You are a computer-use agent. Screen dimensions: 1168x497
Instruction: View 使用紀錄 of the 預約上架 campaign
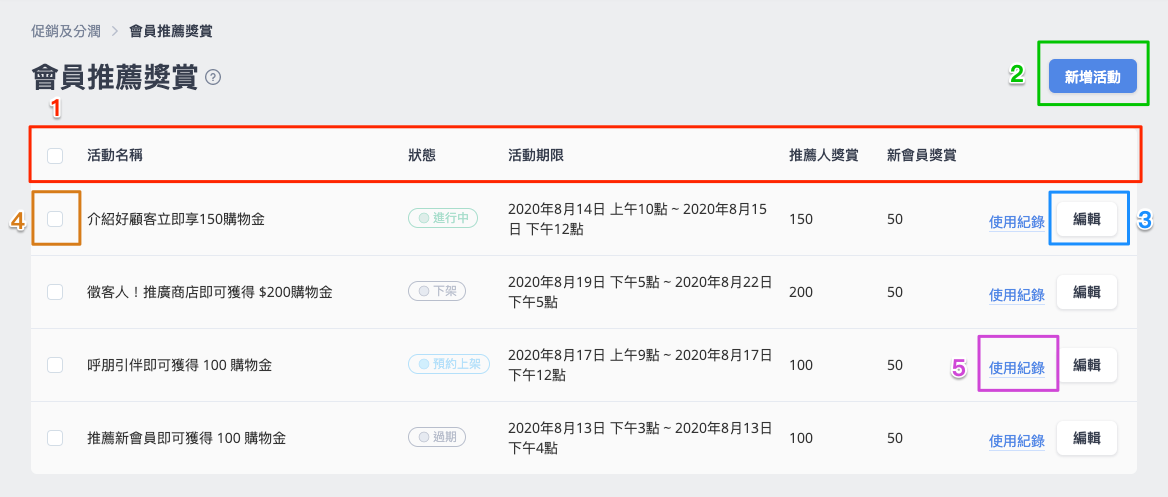tap(1017, 367)
